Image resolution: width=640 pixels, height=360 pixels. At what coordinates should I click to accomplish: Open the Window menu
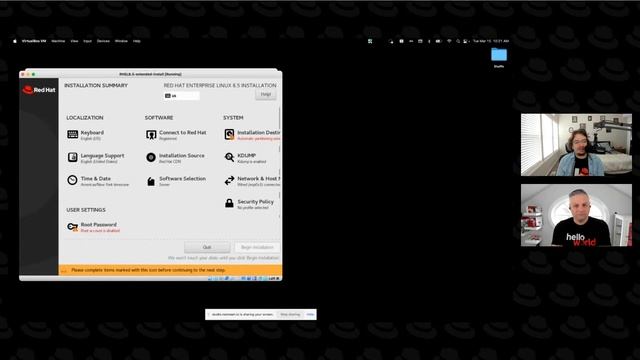pyautogui.click(x=121, y=41)
